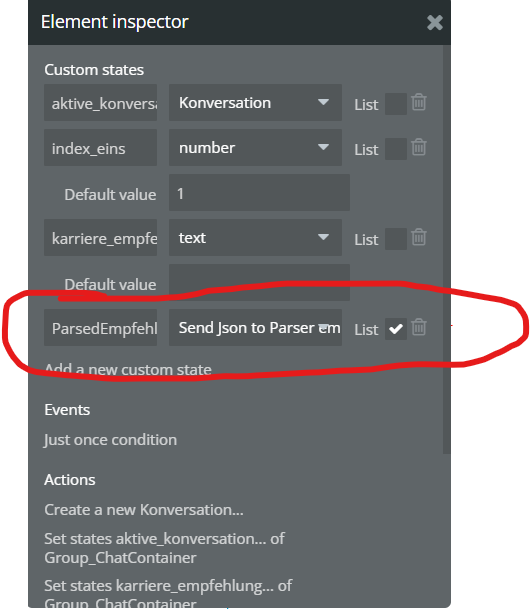
Task: Open the text type dropdown
Action: [255, 237]
